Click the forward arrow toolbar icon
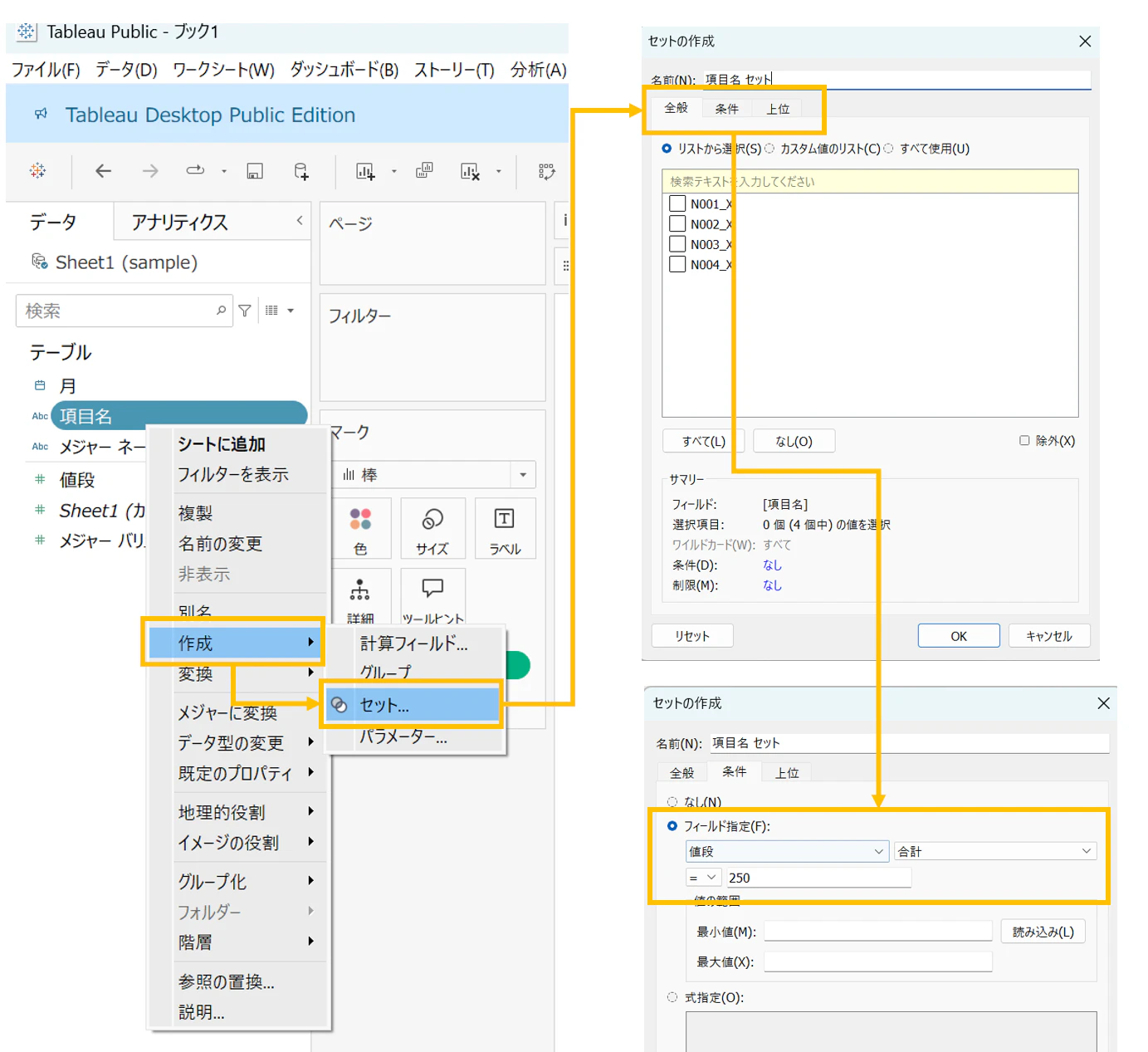The width and height of the screenshot is (1148, 1052). pos(150,171)
